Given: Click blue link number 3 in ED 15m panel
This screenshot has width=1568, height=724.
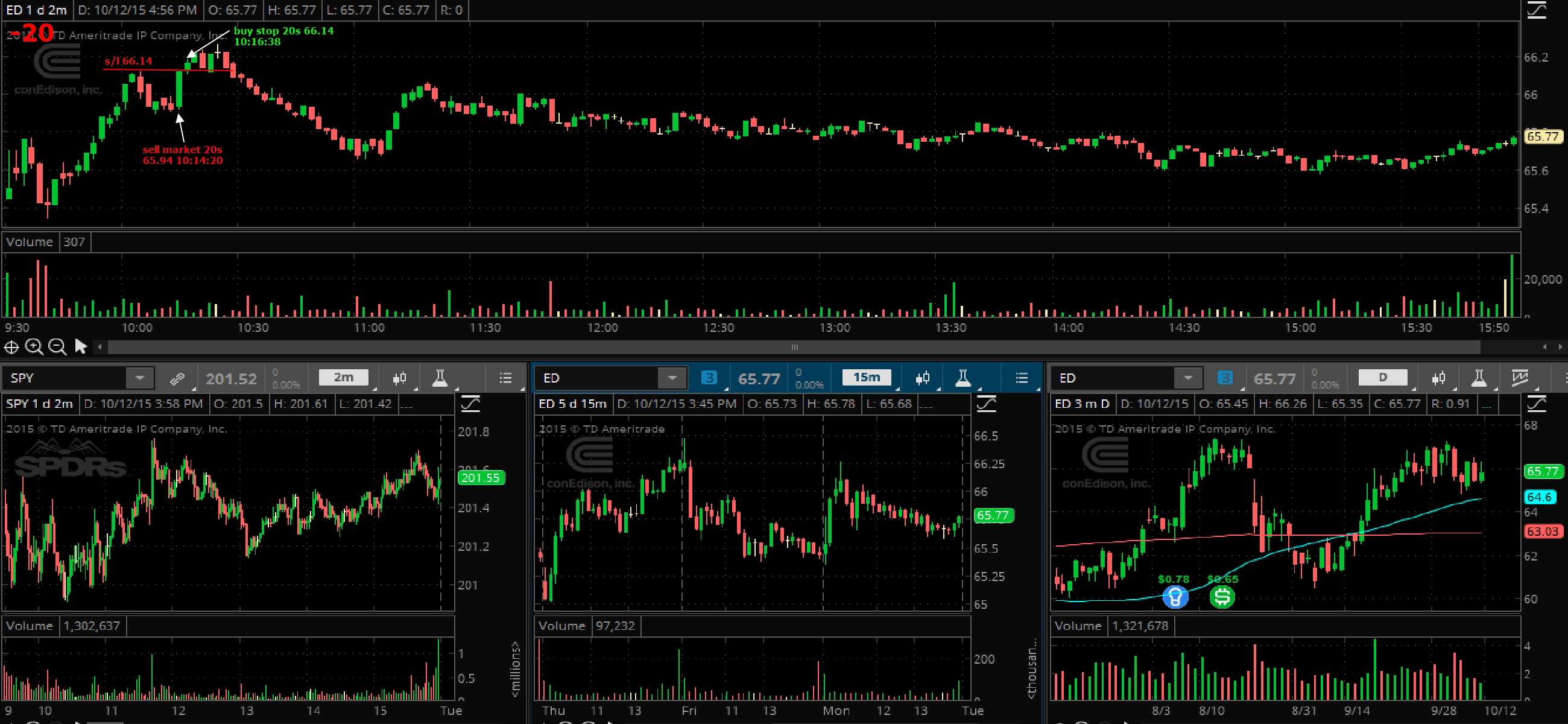Looking at the screenshot, I should tap(709, 378).
